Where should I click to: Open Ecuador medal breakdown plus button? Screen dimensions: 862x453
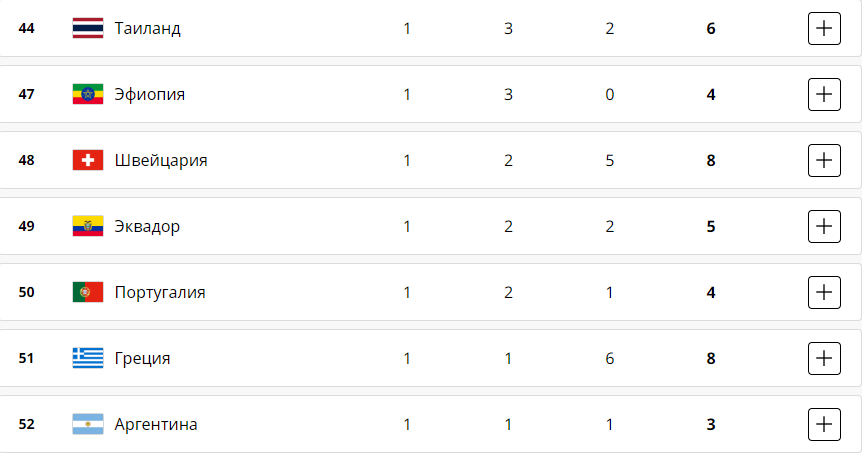[x=823, y=226]
